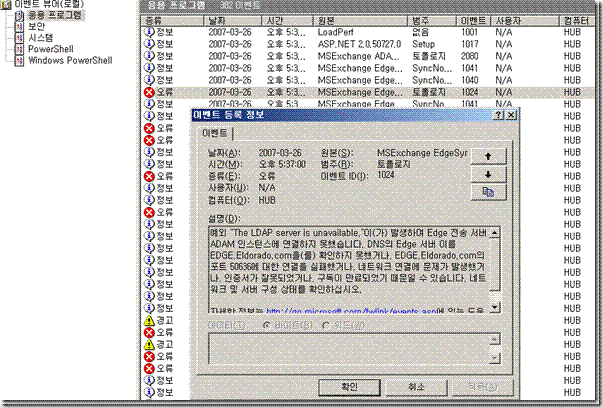Select the 이벤트 뷰어(로컬) root label
This screenshot has width=603, height=408.
49,4
